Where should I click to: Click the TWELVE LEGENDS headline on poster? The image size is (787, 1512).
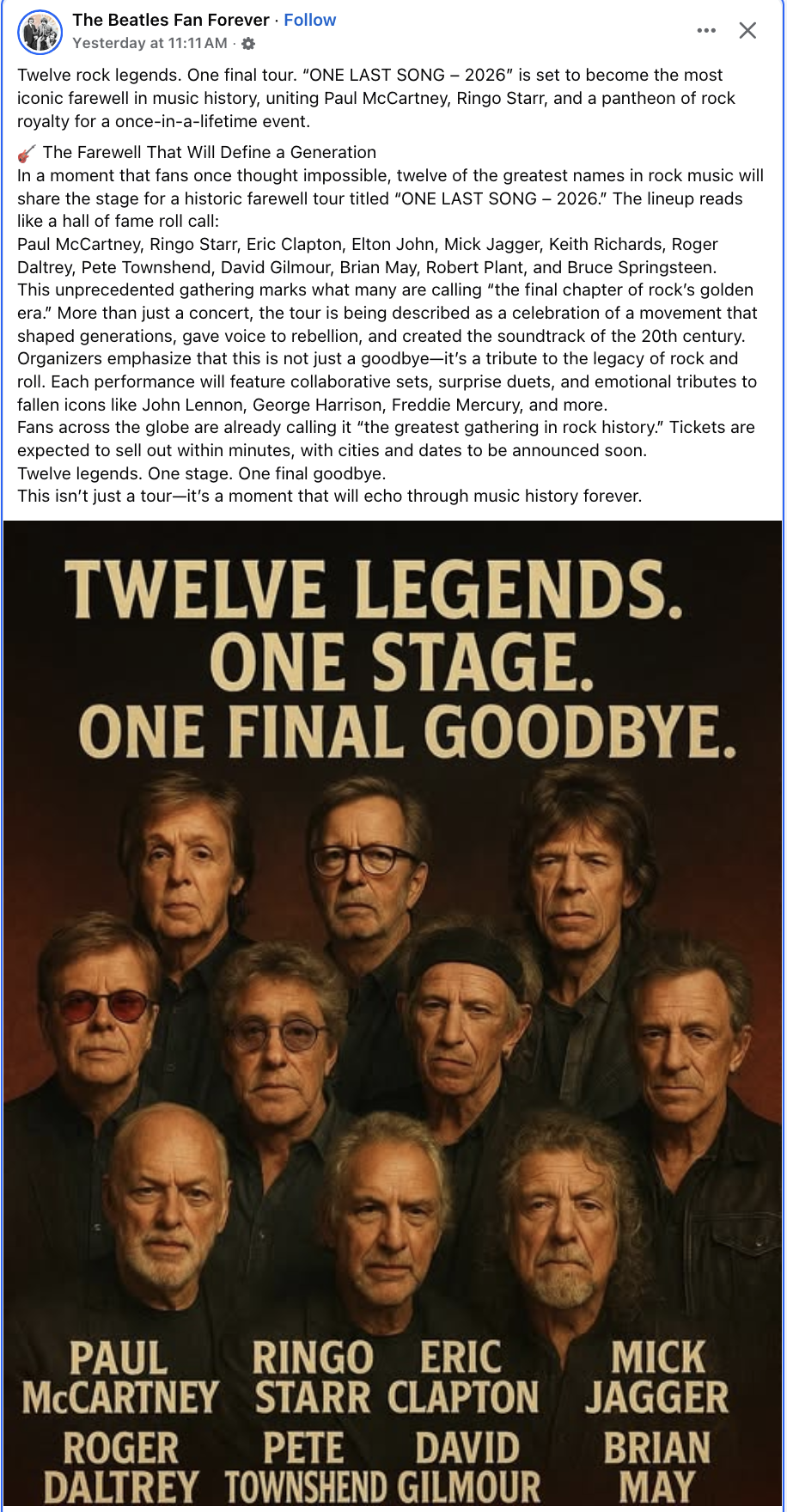point(375,589)
